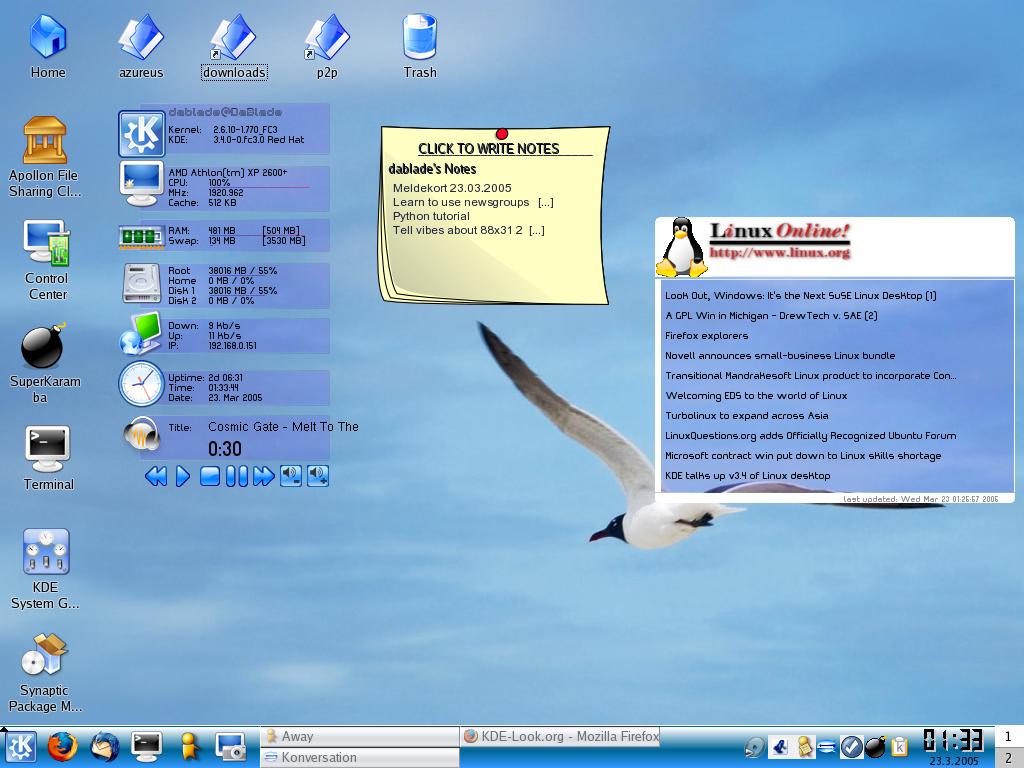
Task: Open the Home folder desktop icon
Action: [x=48, y=46]
